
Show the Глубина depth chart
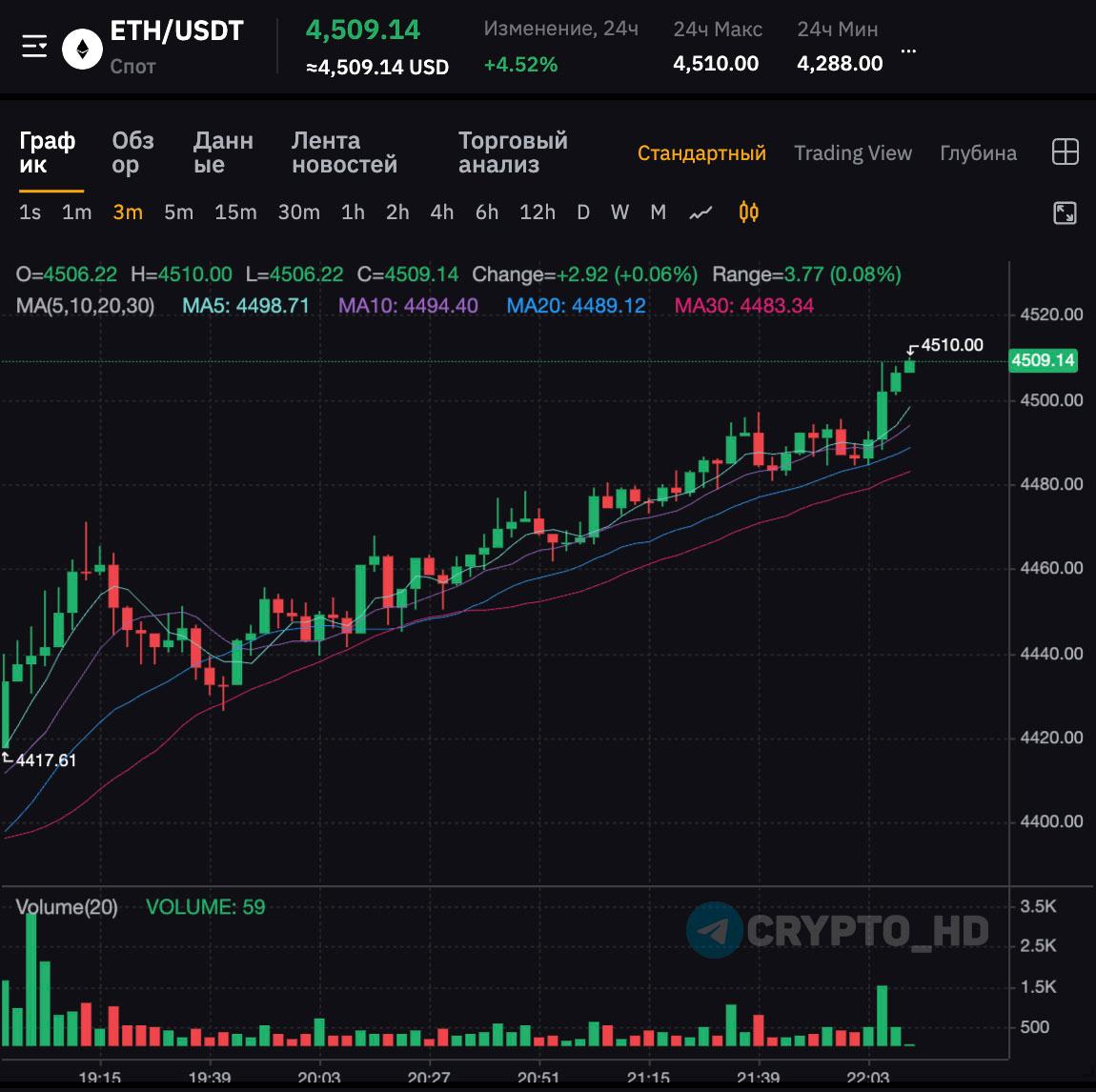click(978, 153)
